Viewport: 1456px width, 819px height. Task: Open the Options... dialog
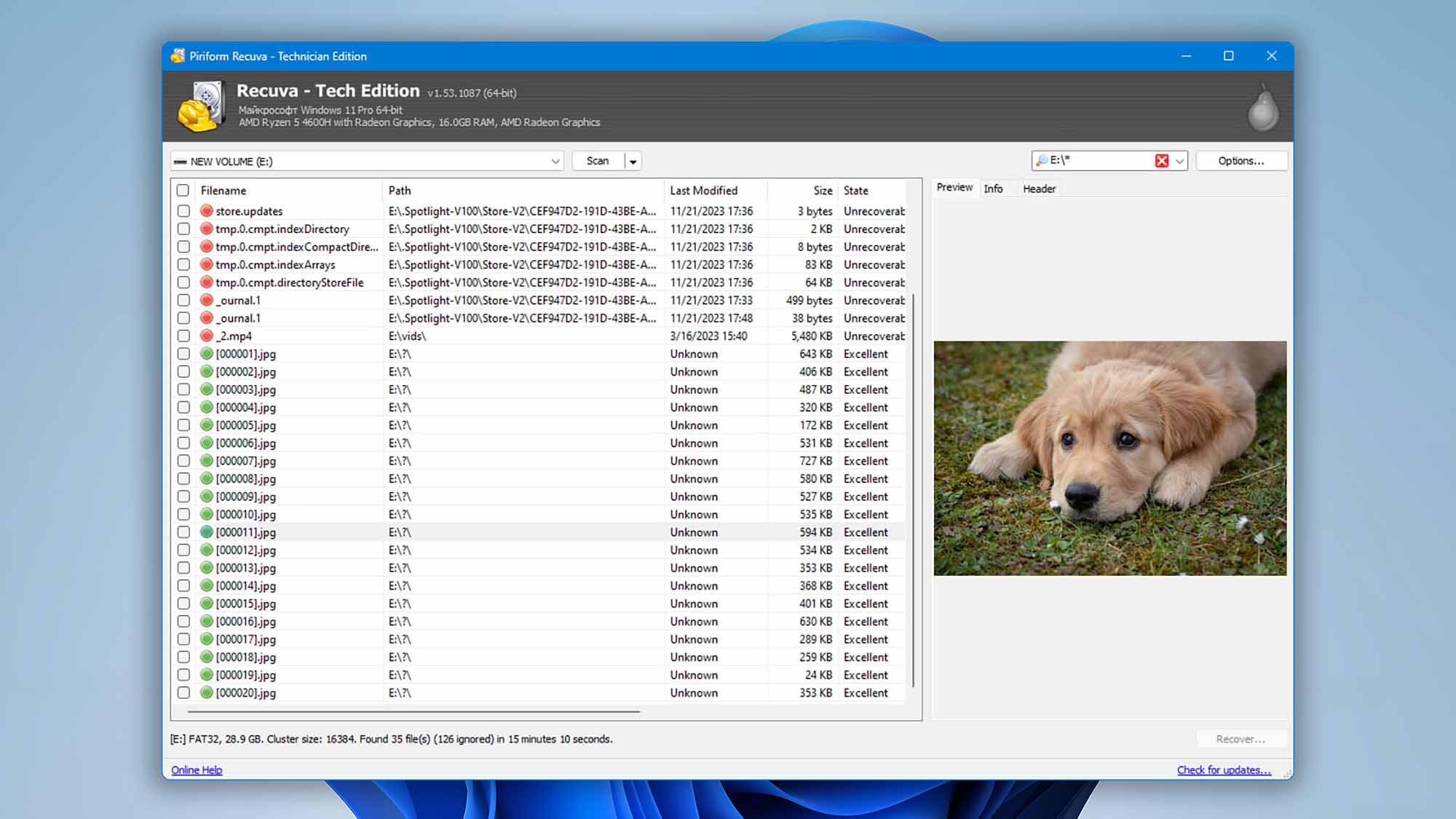tap(1241, 161)
